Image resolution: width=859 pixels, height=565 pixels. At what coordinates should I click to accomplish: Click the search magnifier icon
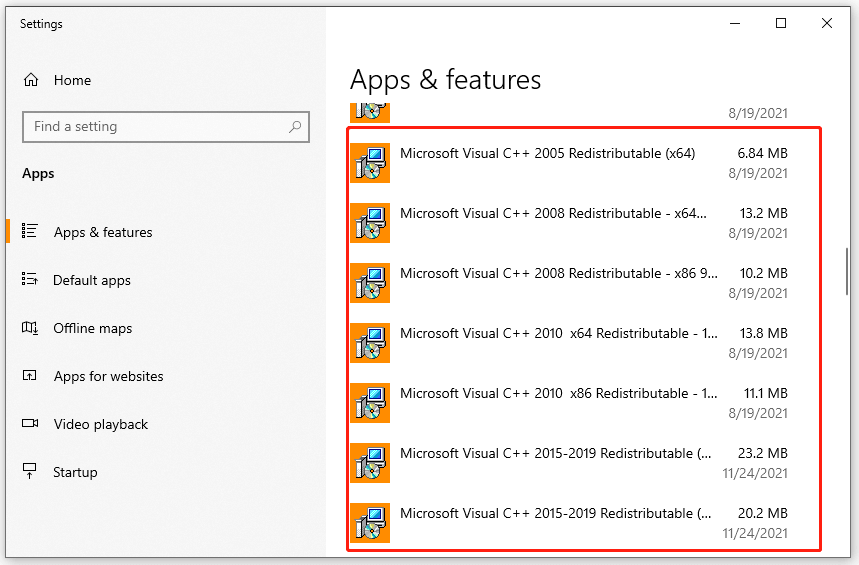coord(295,127)
